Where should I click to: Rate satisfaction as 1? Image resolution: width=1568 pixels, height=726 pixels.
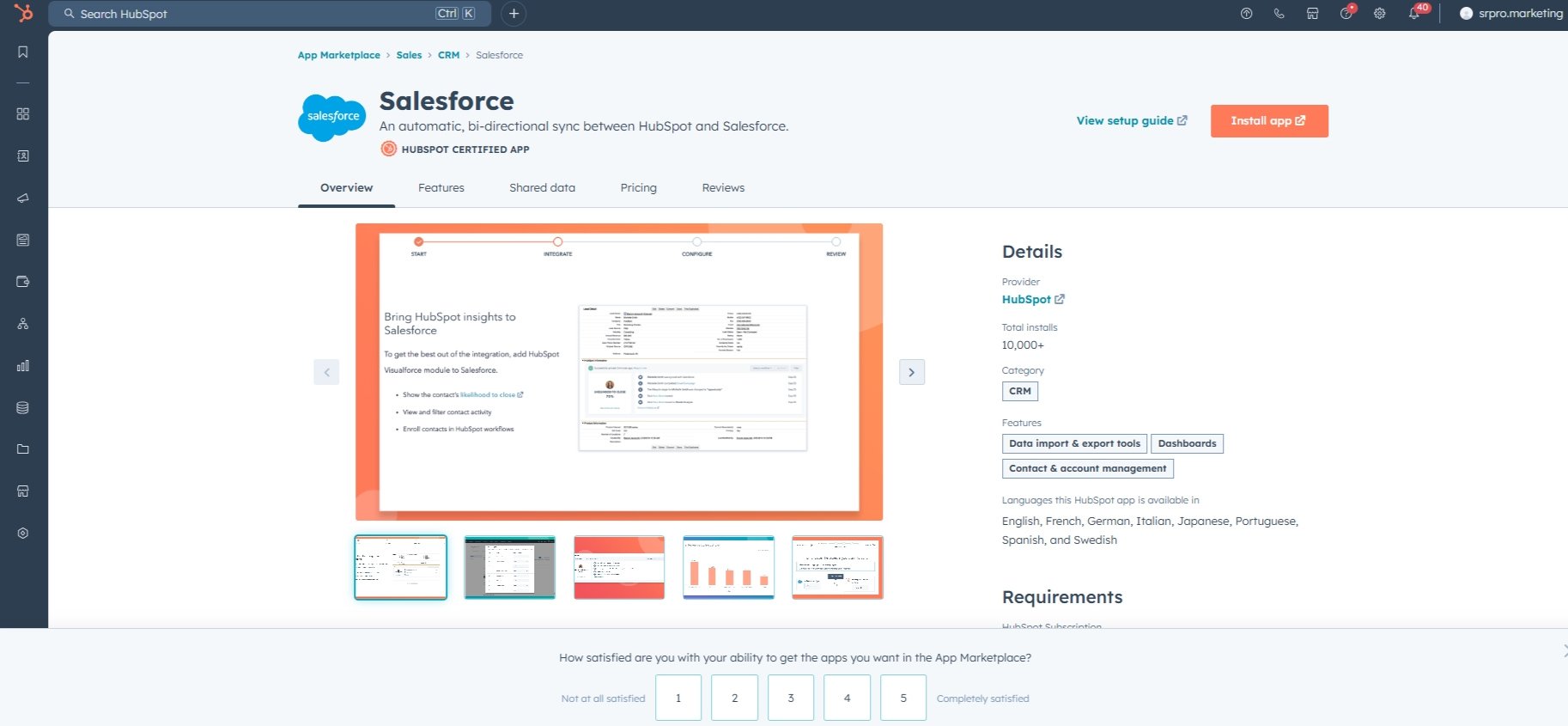[678, 698]
